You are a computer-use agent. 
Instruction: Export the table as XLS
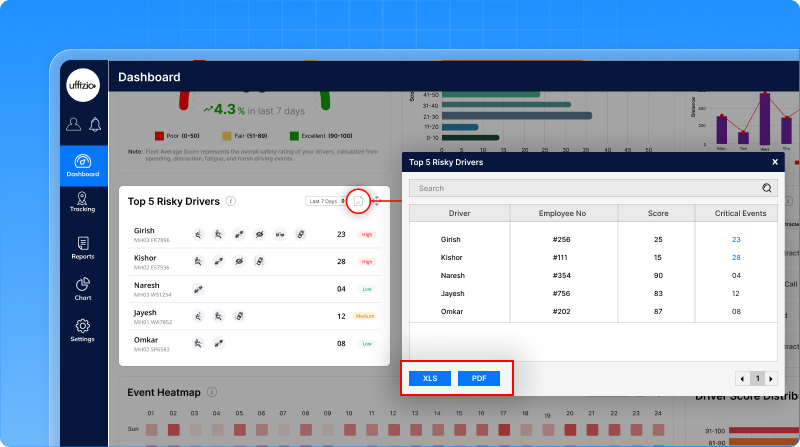[430, 378]
